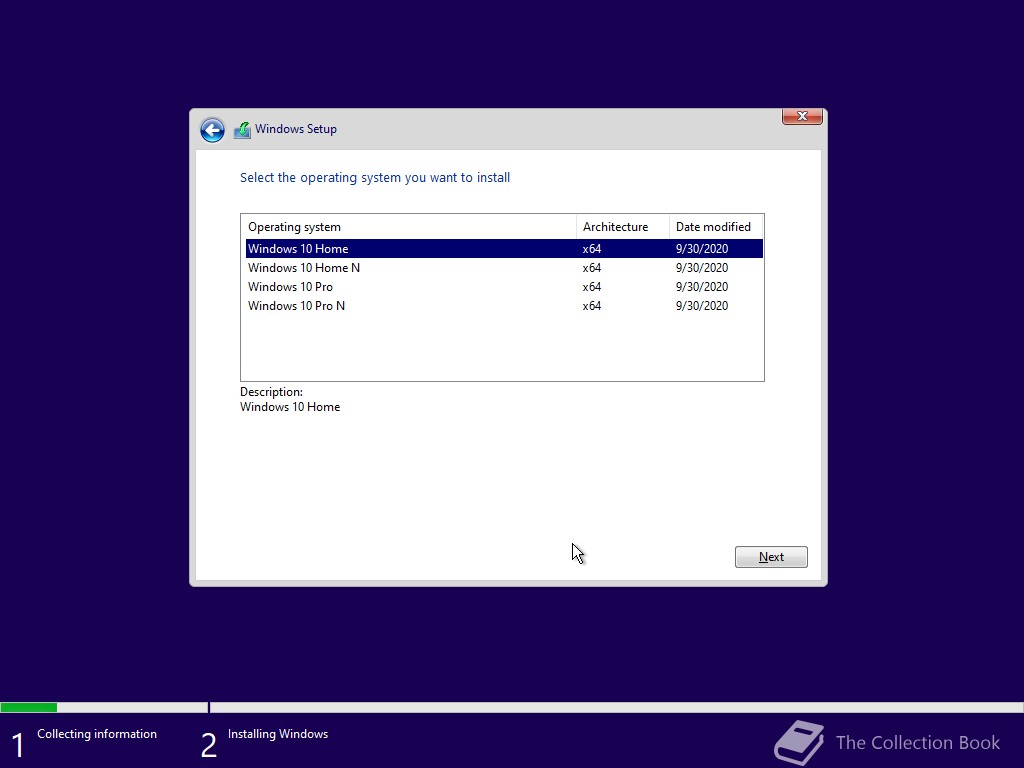Click the blue back arrow icon

[x=212, y=130]
